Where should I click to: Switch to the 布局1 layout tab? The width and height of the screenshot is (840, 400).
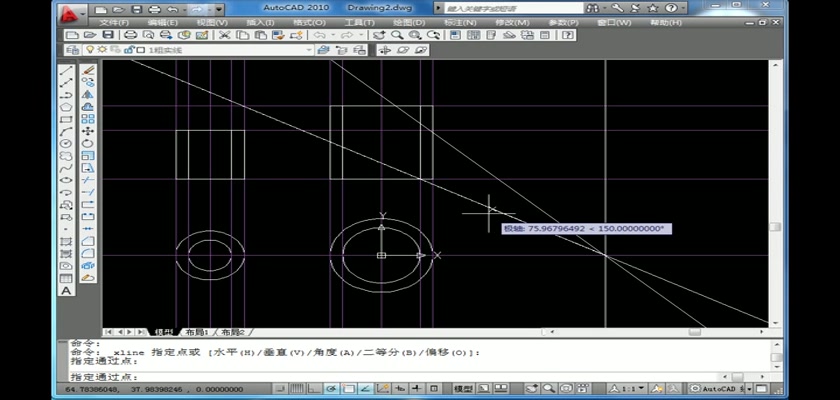point(196,333)
